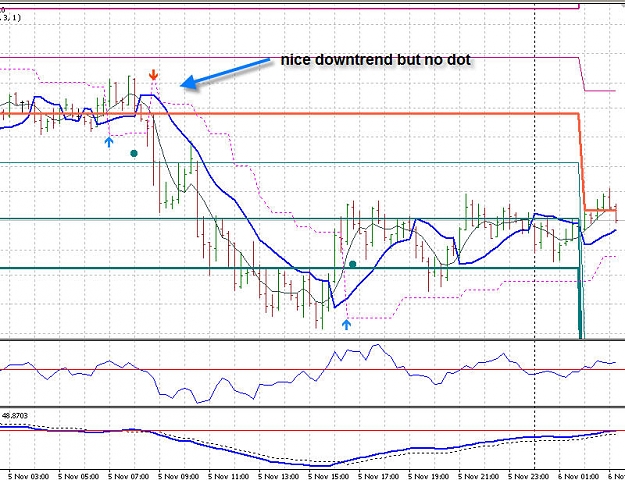
Task: Select blue up arrow at the 15:00 low
Action: click(x=346, y=324)
